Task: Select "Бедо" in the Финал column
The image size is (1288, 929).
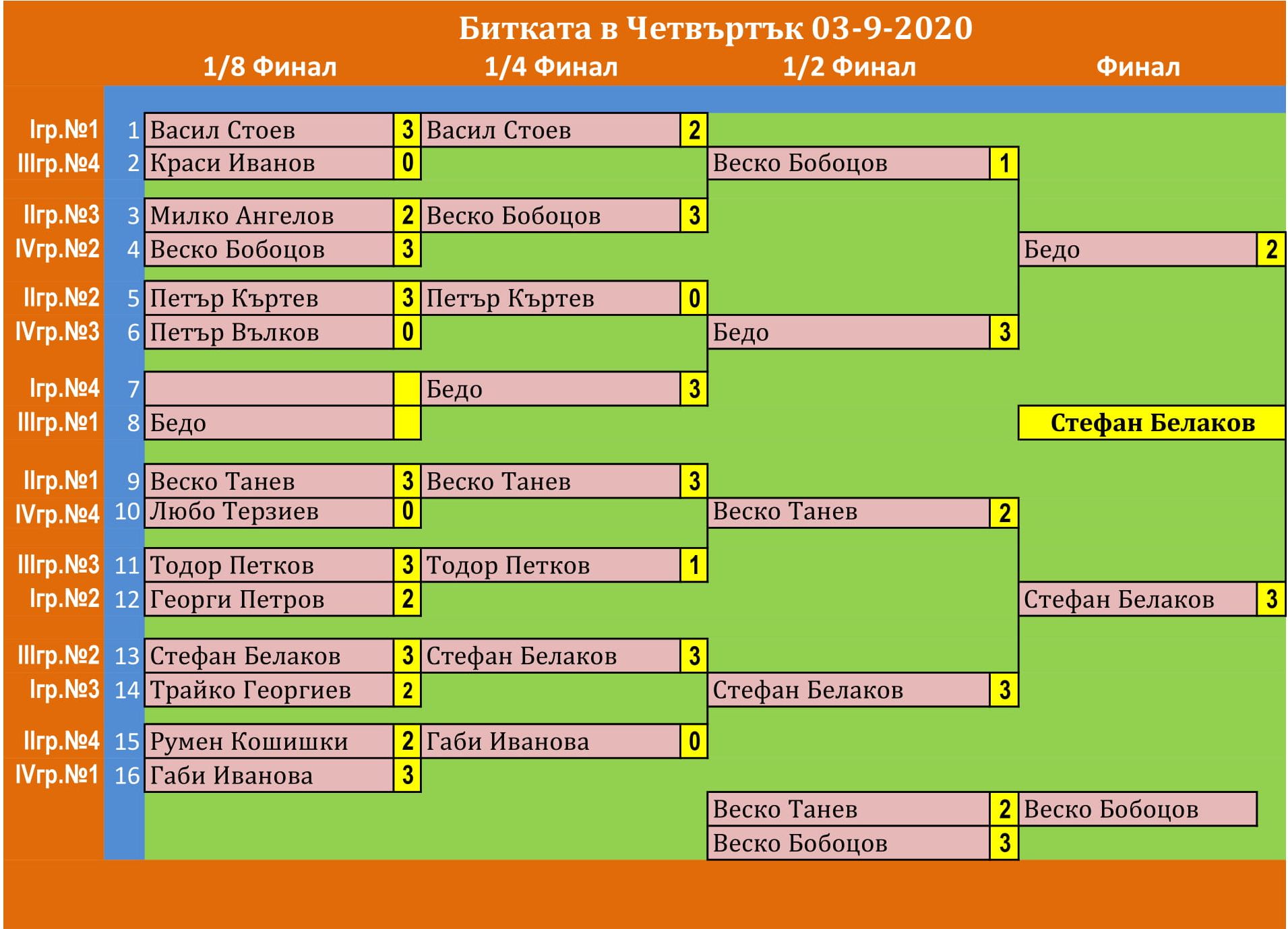Action: 1137,249
